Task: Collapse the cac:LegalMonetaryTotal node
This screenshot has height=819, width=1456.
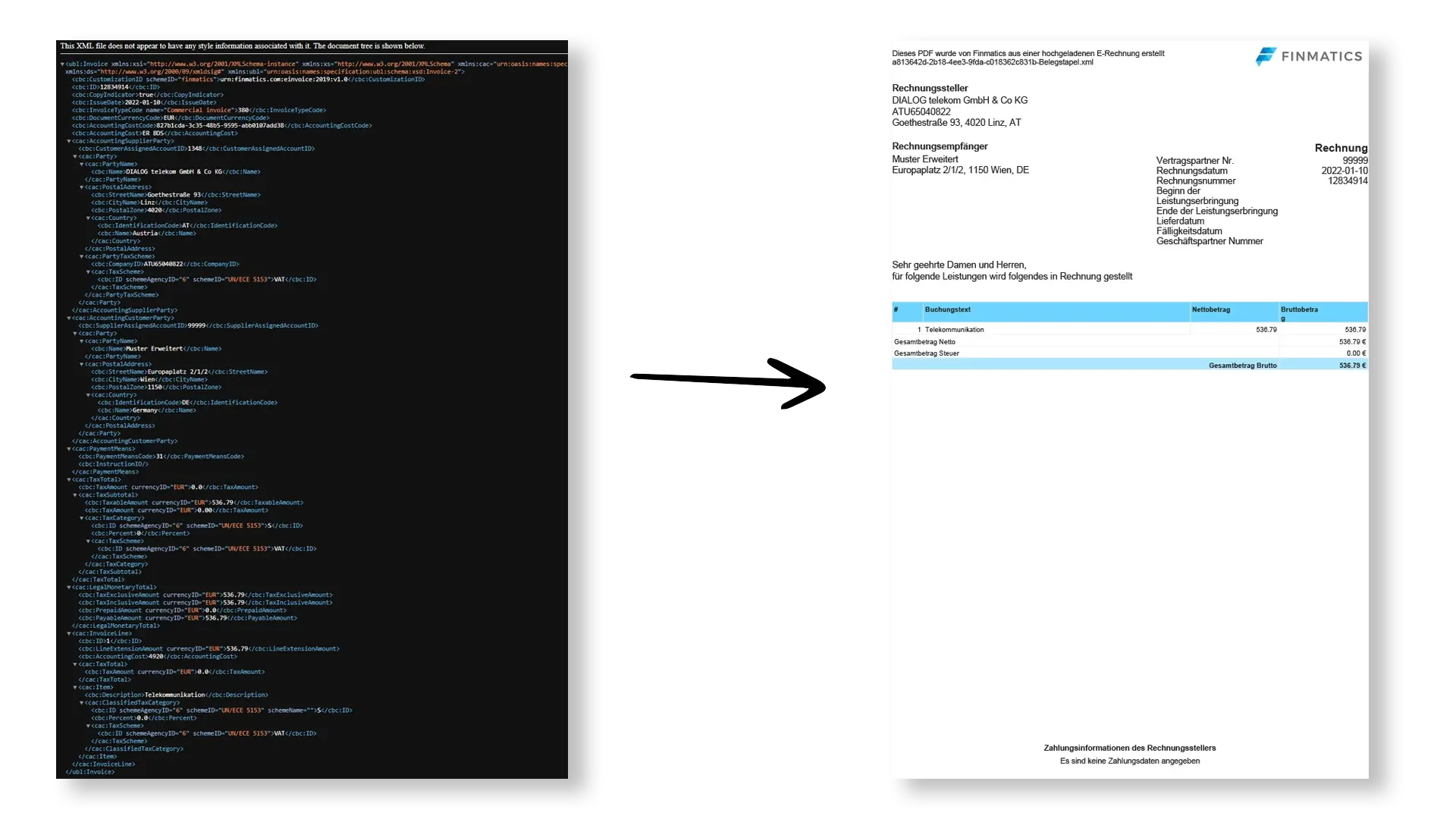Action: (x=69, y=588)
